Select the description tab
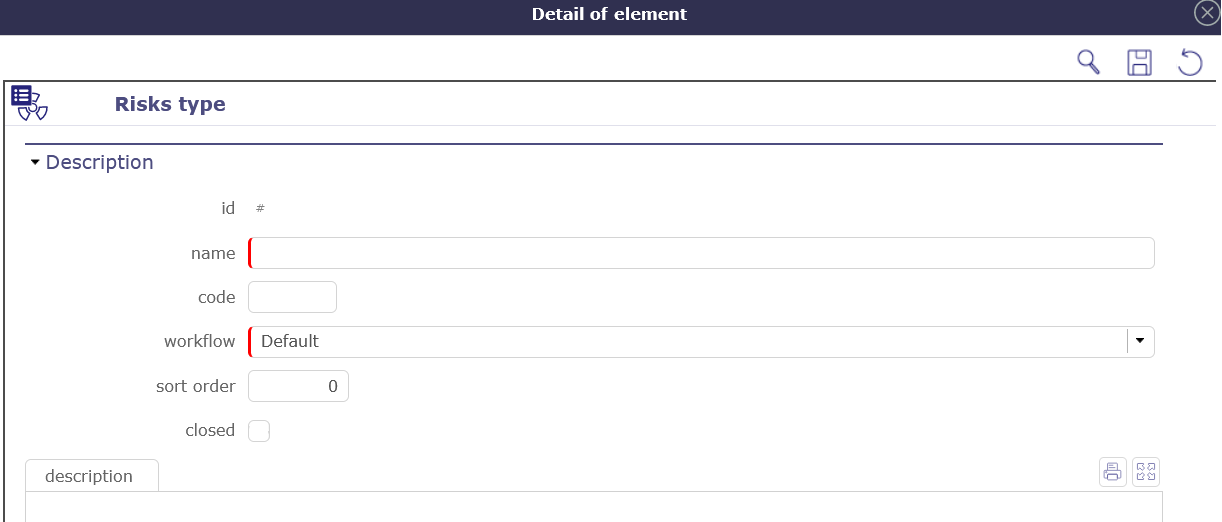Image resolution: width=1222 pixels, height=522 pixels. [90, 476]
